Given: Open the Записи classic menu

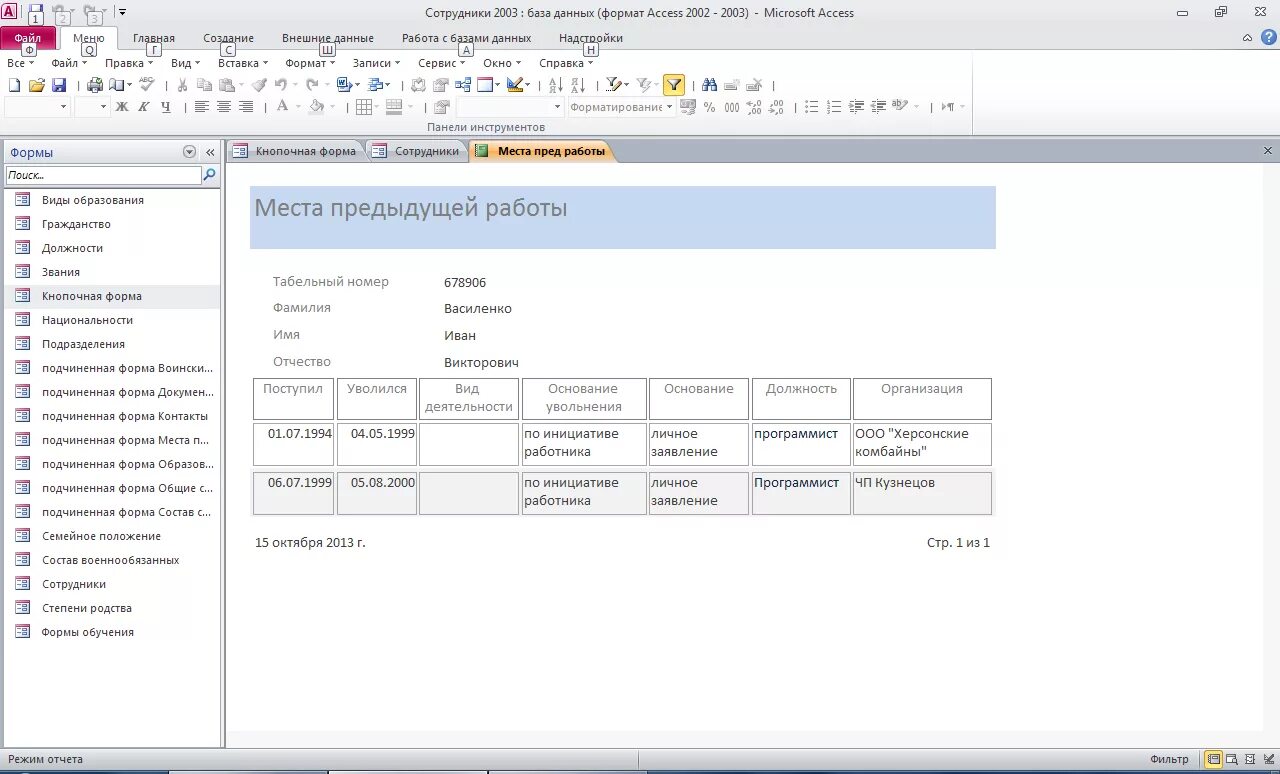Looking at the screenshot, I should pos(377,63).
